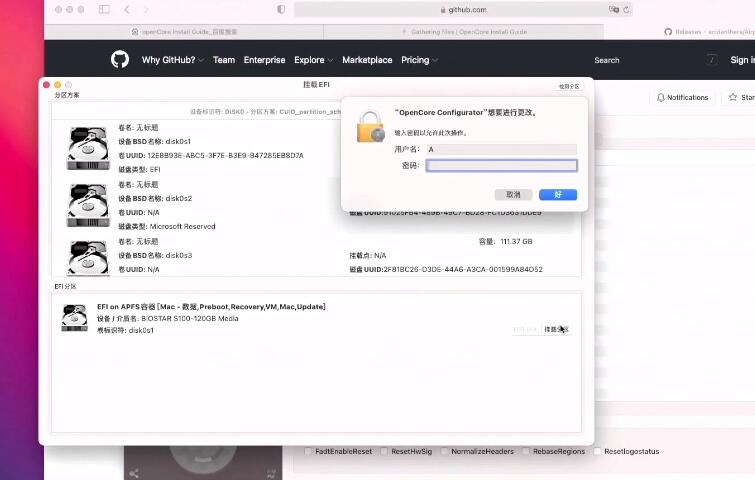The height and width of the screenshot is (480, 755).
Task: Click the disk0s1 hard drive icon
Action: point(88,148)
